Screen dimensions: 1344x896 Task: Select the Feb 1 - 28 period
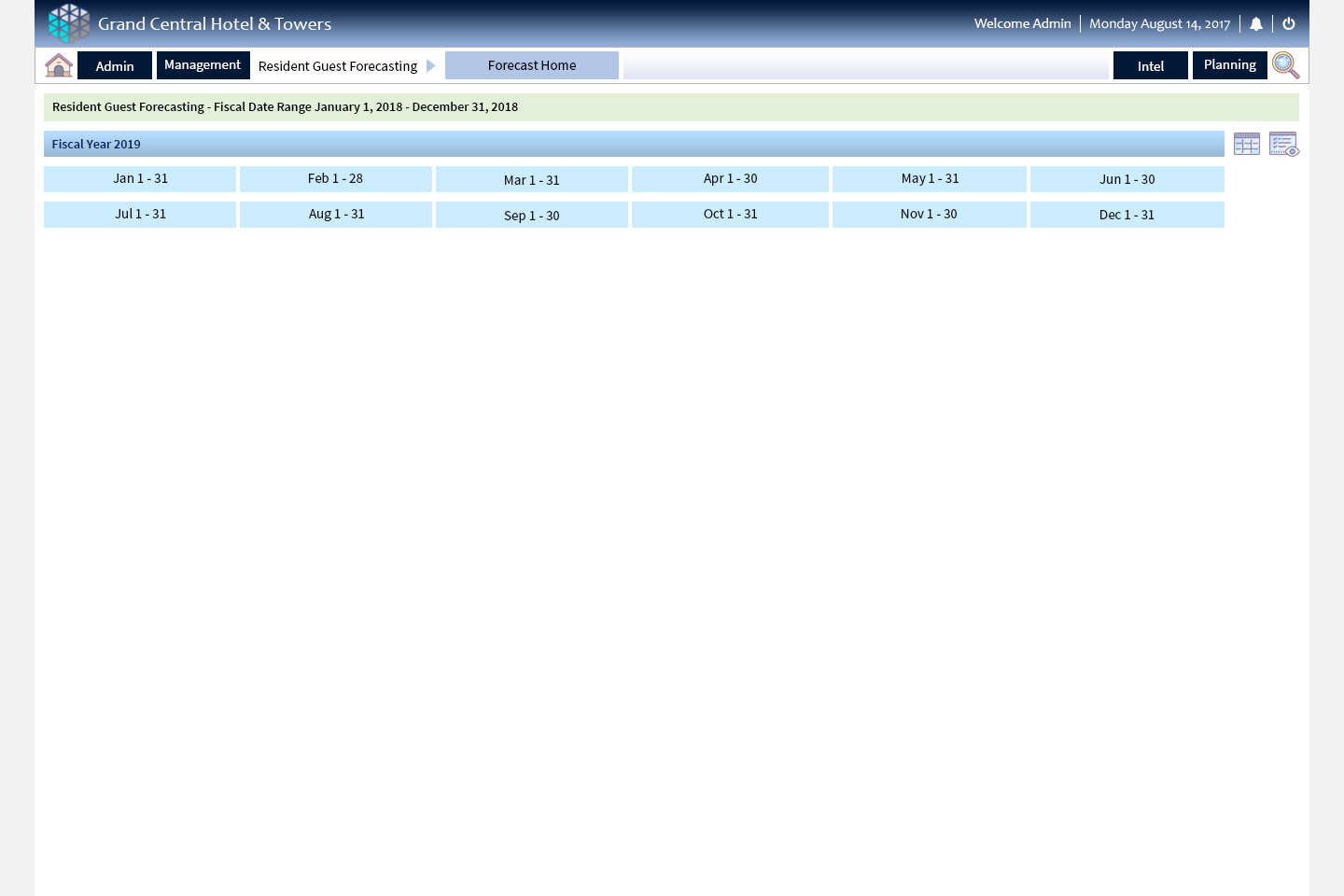[335, 179]
